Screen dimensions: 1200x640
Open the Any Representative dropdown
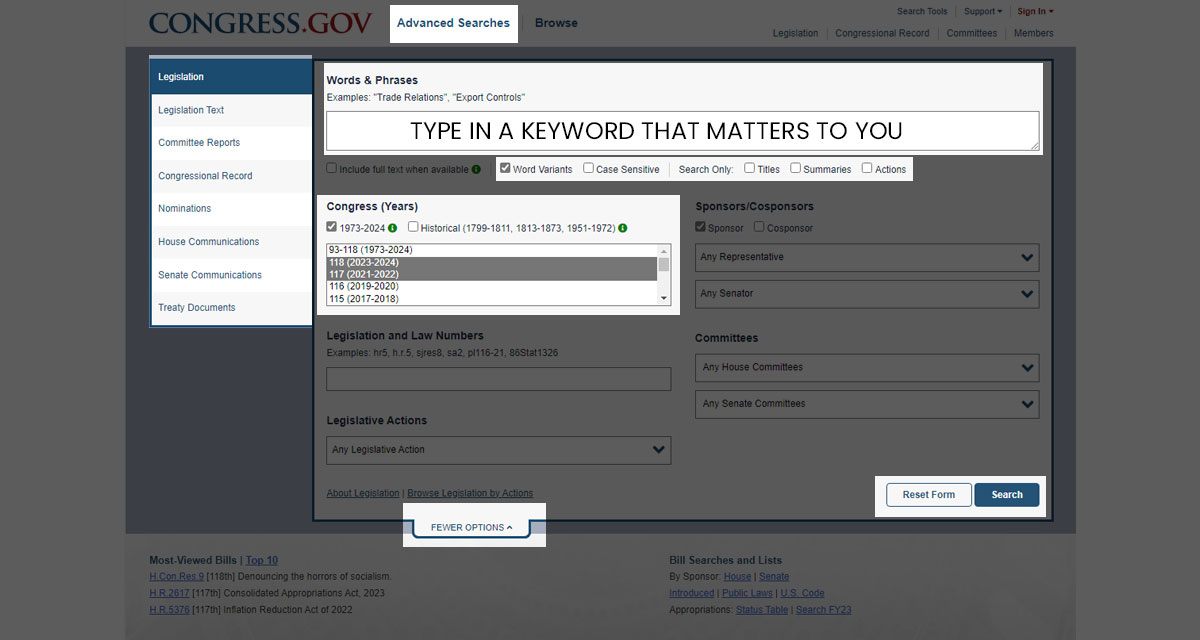[x=867, y=257]
